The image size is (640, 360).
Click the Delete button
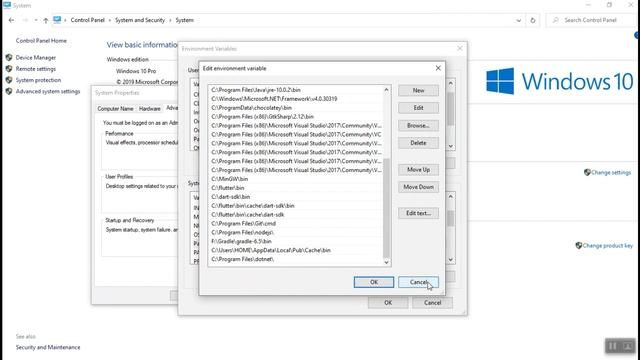[x=418, y=143]
